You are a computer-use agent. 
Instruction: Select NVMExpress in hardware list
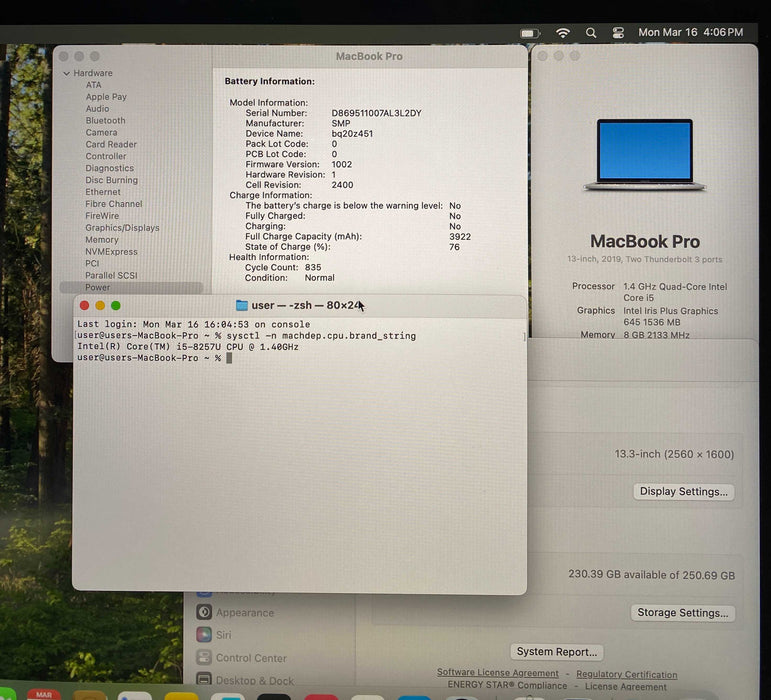(x=111, y=251)
